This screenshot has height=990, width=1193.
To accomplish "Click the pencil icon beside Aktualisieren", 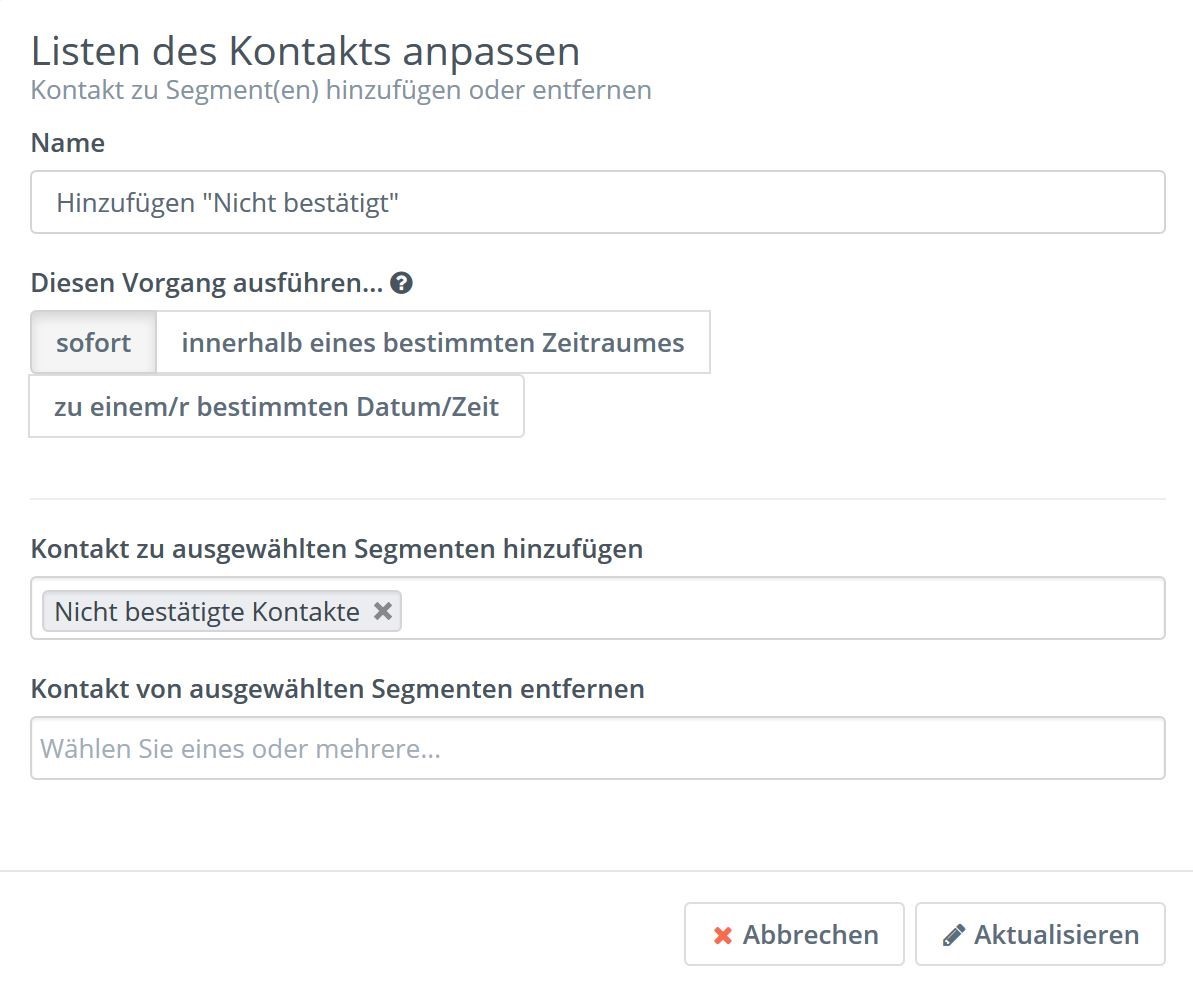I will tap(953, 935).
